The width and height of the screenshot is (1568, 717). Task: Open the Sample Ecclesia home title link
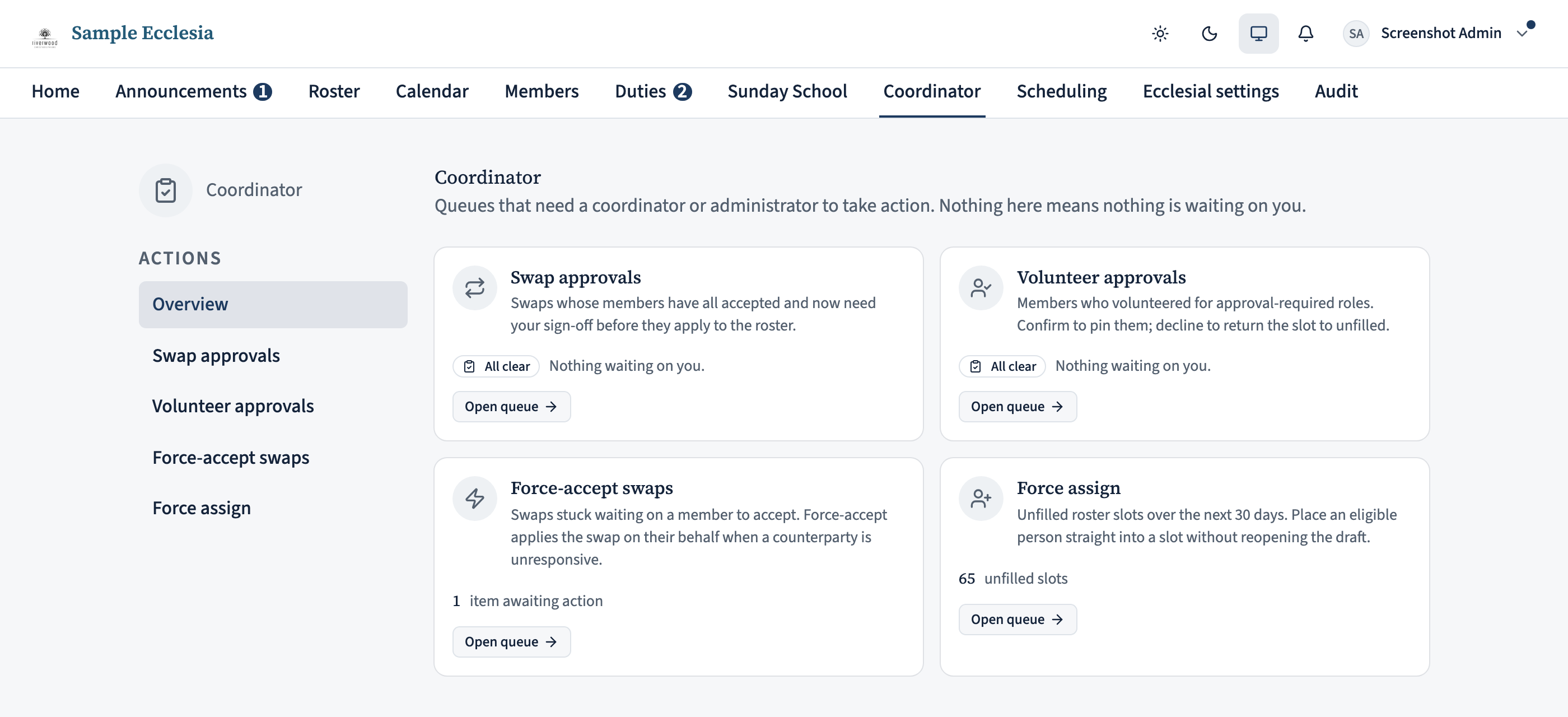coord(142,33)
